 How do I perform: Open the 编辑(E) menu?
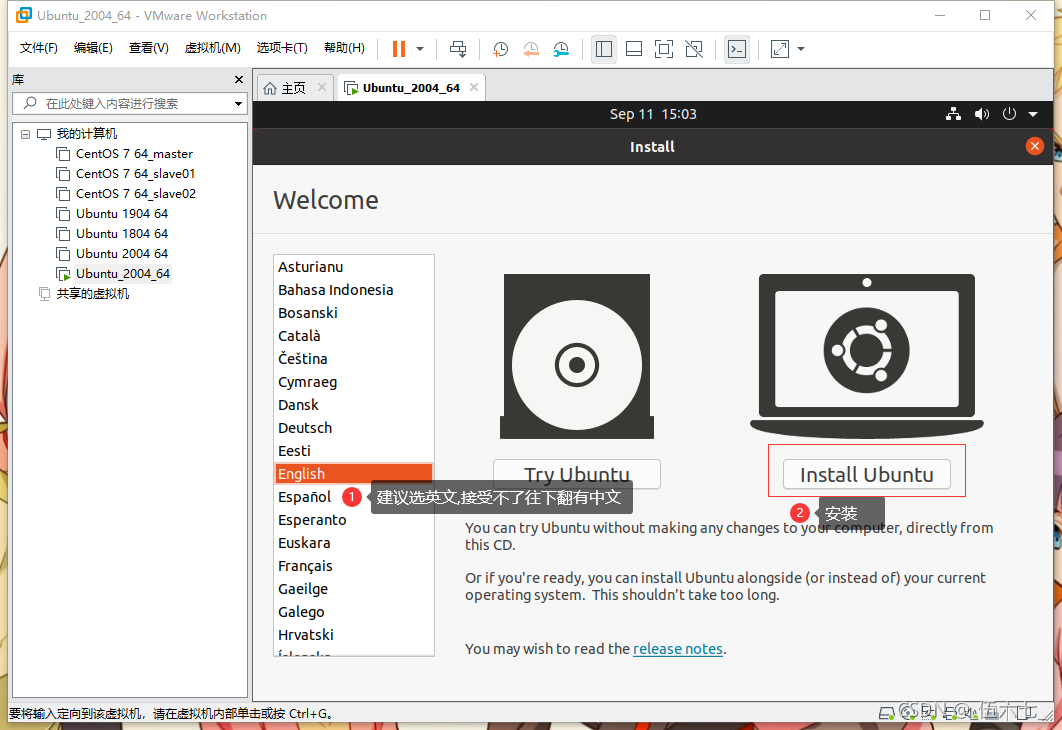[93, 47]
